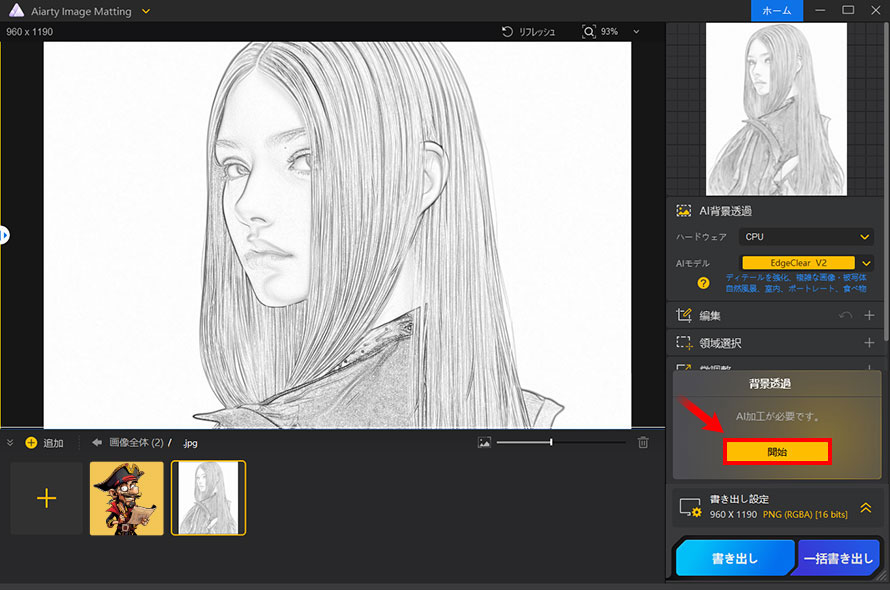This screenshot has width=890, height=590.
Task: Open the ハードウェア CPU dropdown
Action: pyautogui.click(x=806, y=237)
